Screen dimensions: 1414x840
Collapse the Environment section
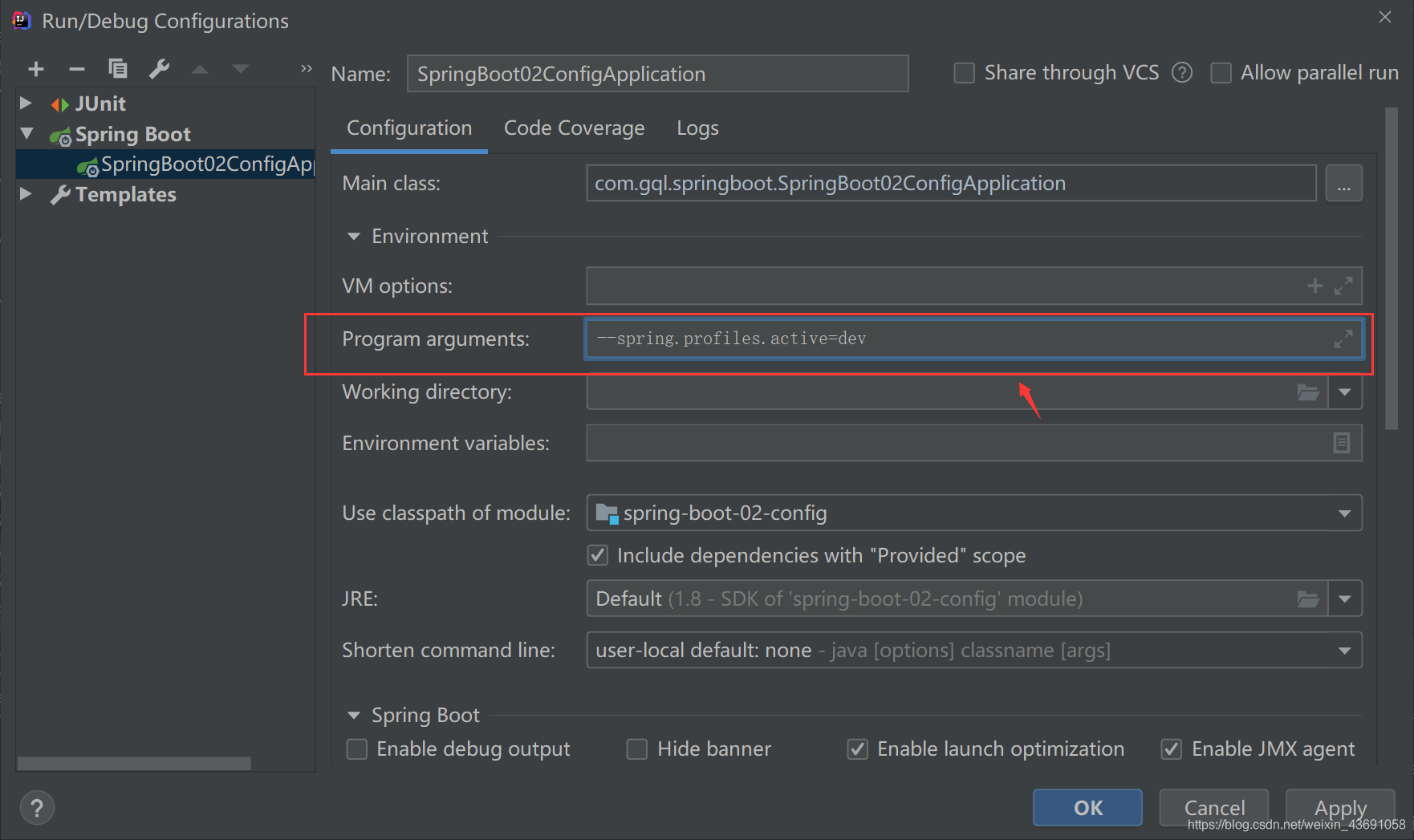click(354, 237)
